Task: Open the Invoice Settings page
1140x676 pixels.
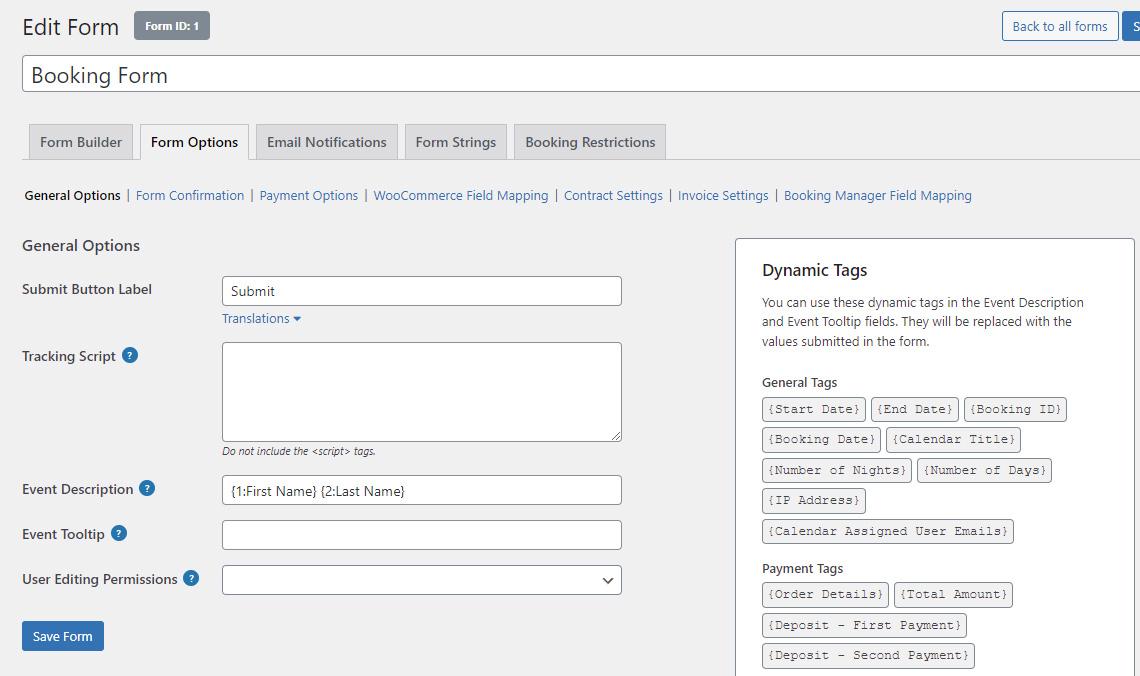Action: [723, 195]
